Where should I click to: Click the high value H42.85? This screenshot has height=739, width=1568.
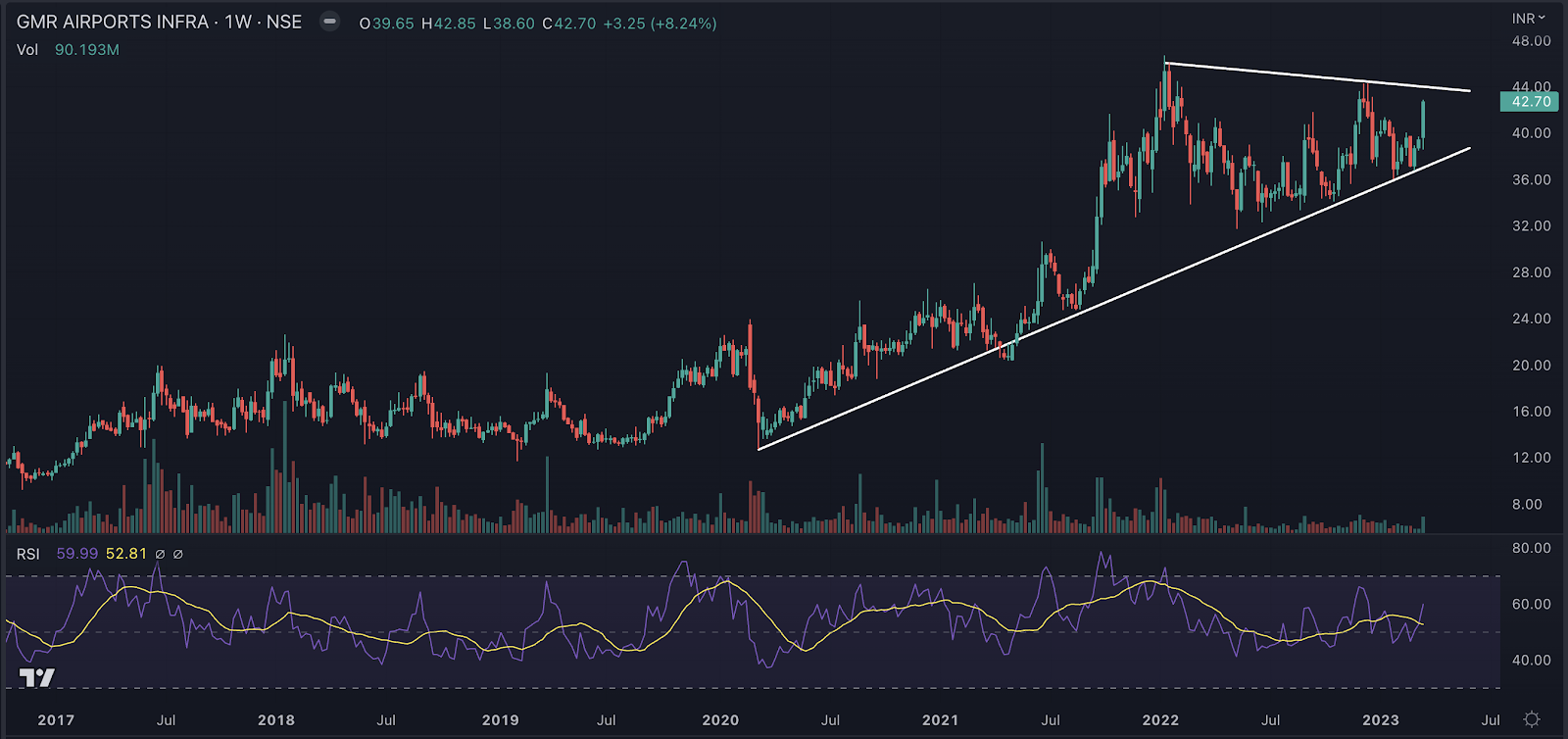tap(449, 24)
